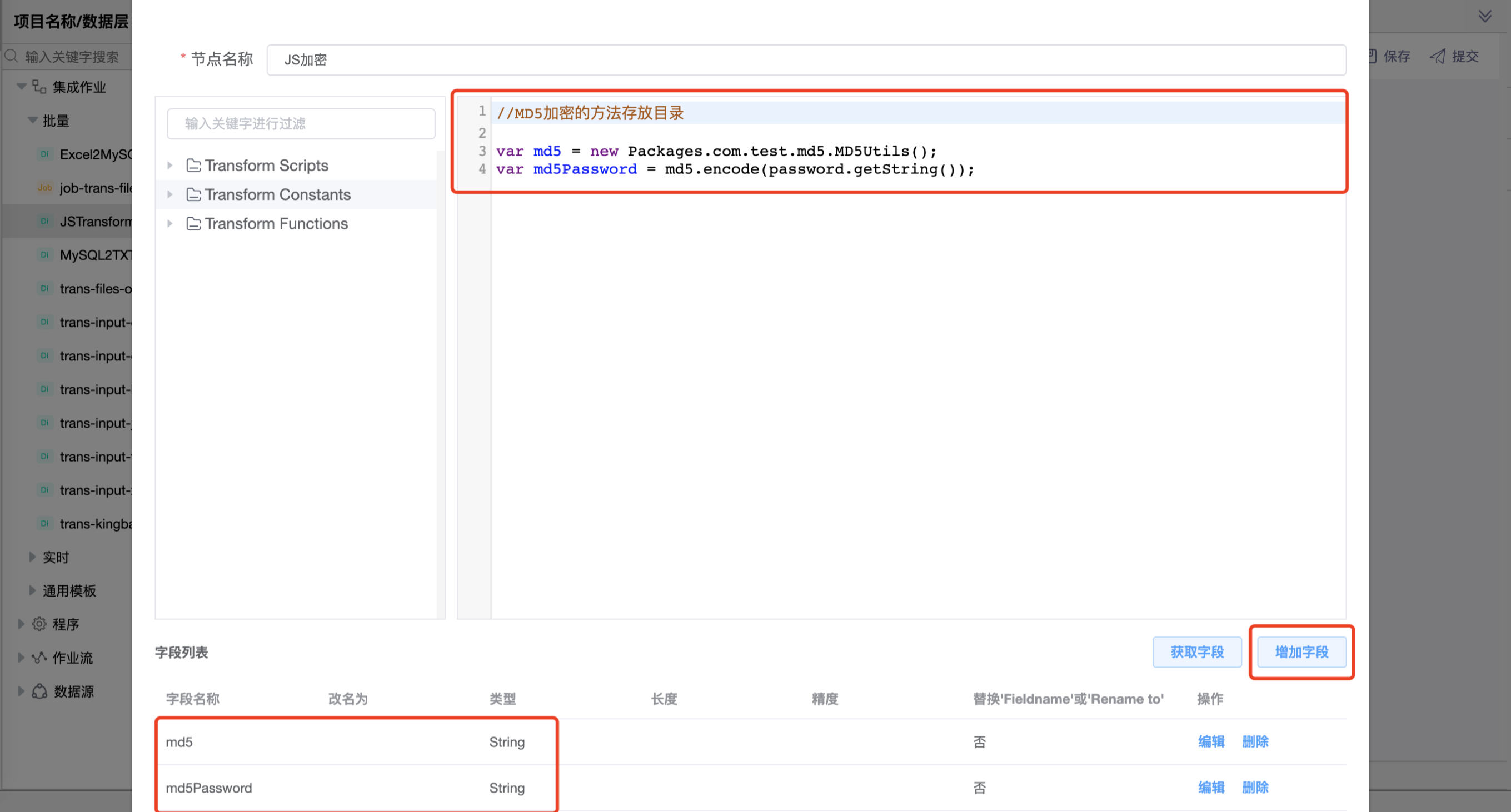1511x812 pixels.
Task: Expand the 实时 folder in sidebar
Action: pos(32,557)
